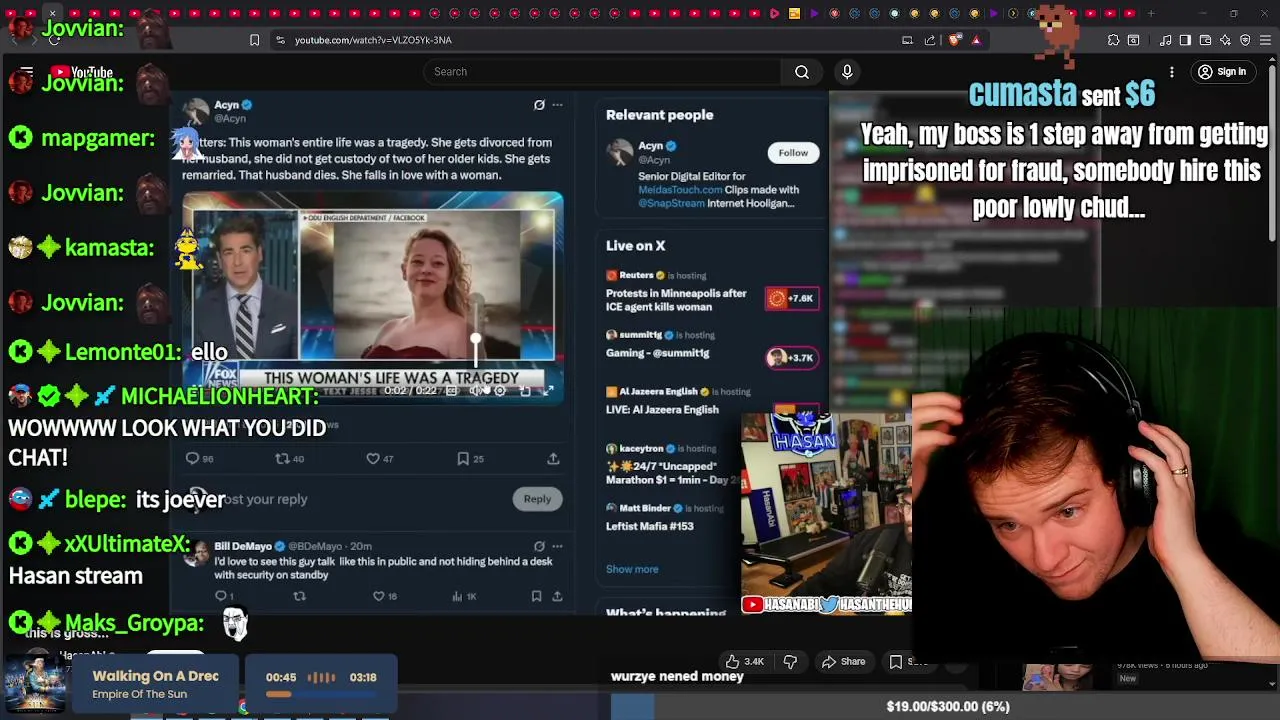This screenshot has height=720, width=1280.
Task: Bookmark Acyn's post with 25 bookmarks
Action: 463,458
